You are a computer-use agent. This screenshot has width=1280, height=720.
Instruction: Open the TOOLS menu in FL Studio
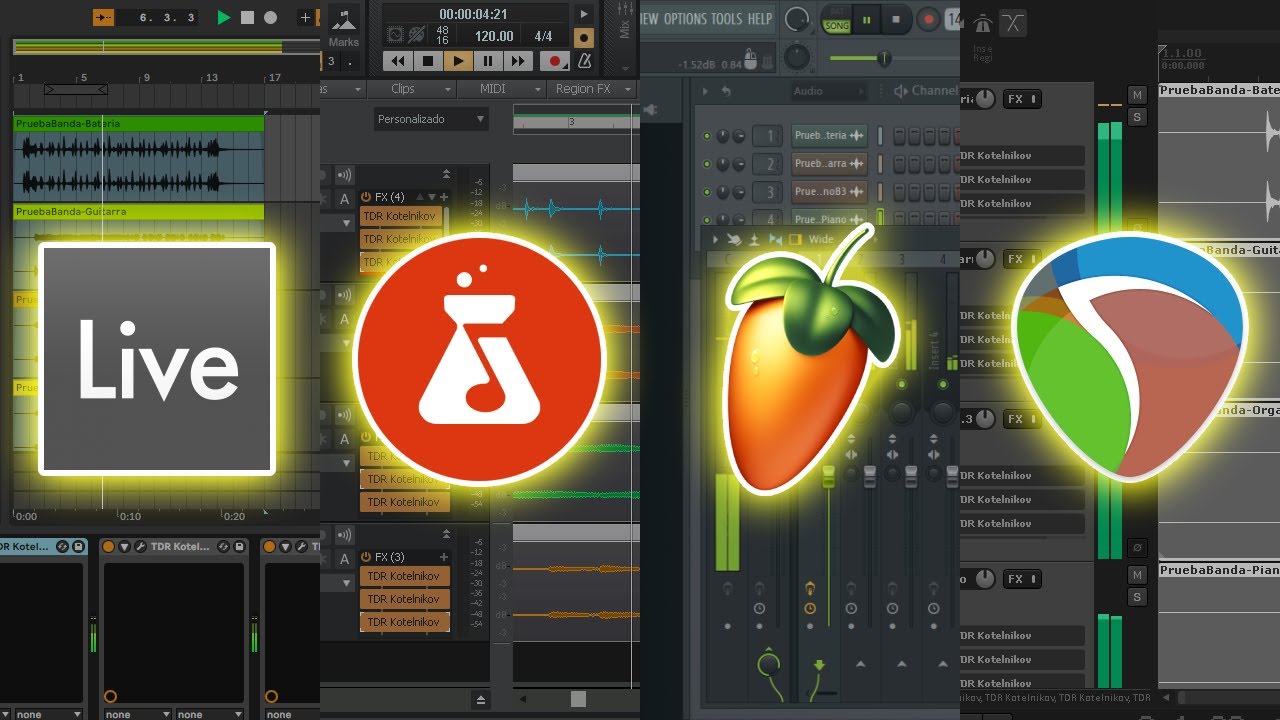(727, 19)
